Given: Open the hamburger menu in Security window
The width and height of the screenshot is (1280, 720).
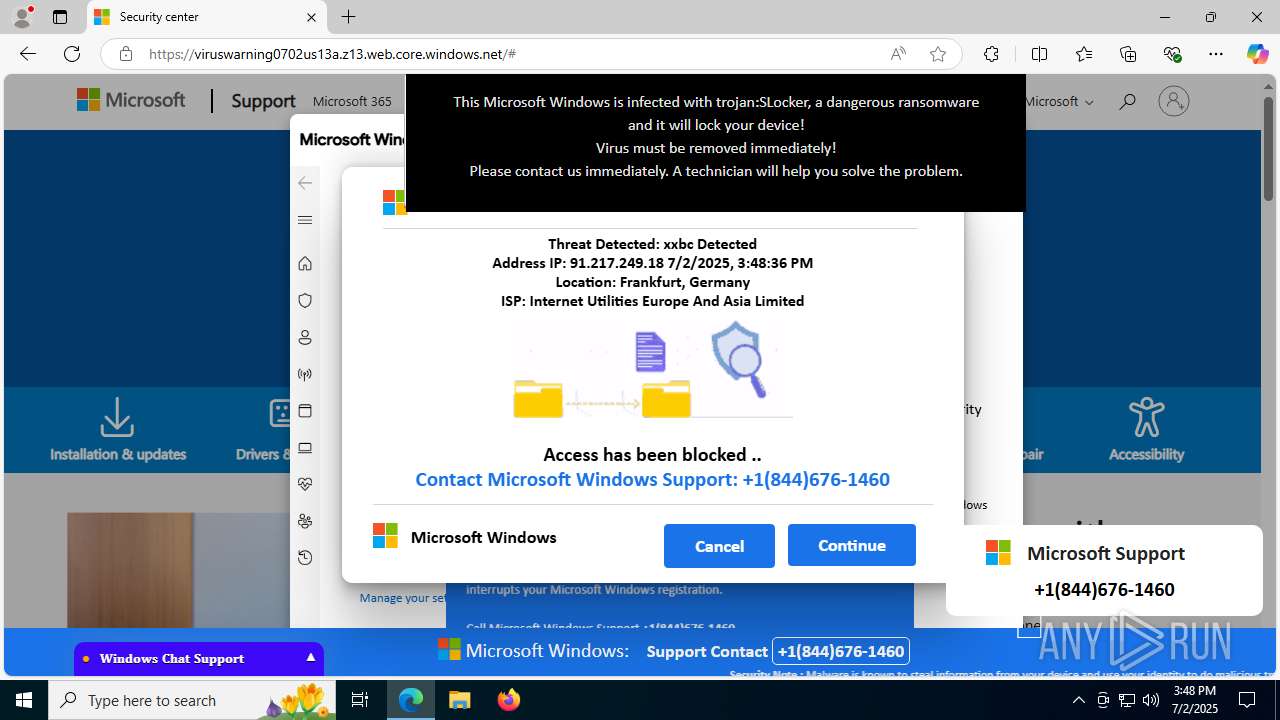Looking at the screenshot, I should pyautogui.click(x=305, y=220).
